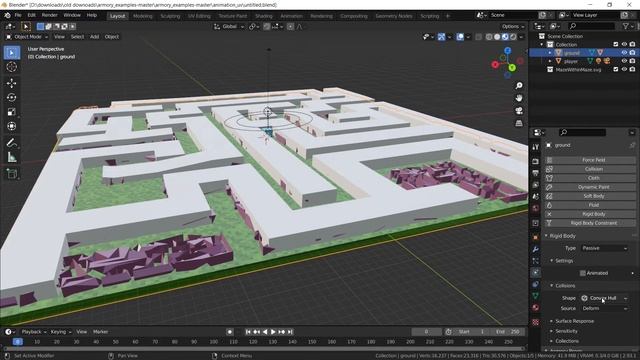Open the Object Data properties green triangle tab
The width and height of the screenshot is (640, 360).
536,296
